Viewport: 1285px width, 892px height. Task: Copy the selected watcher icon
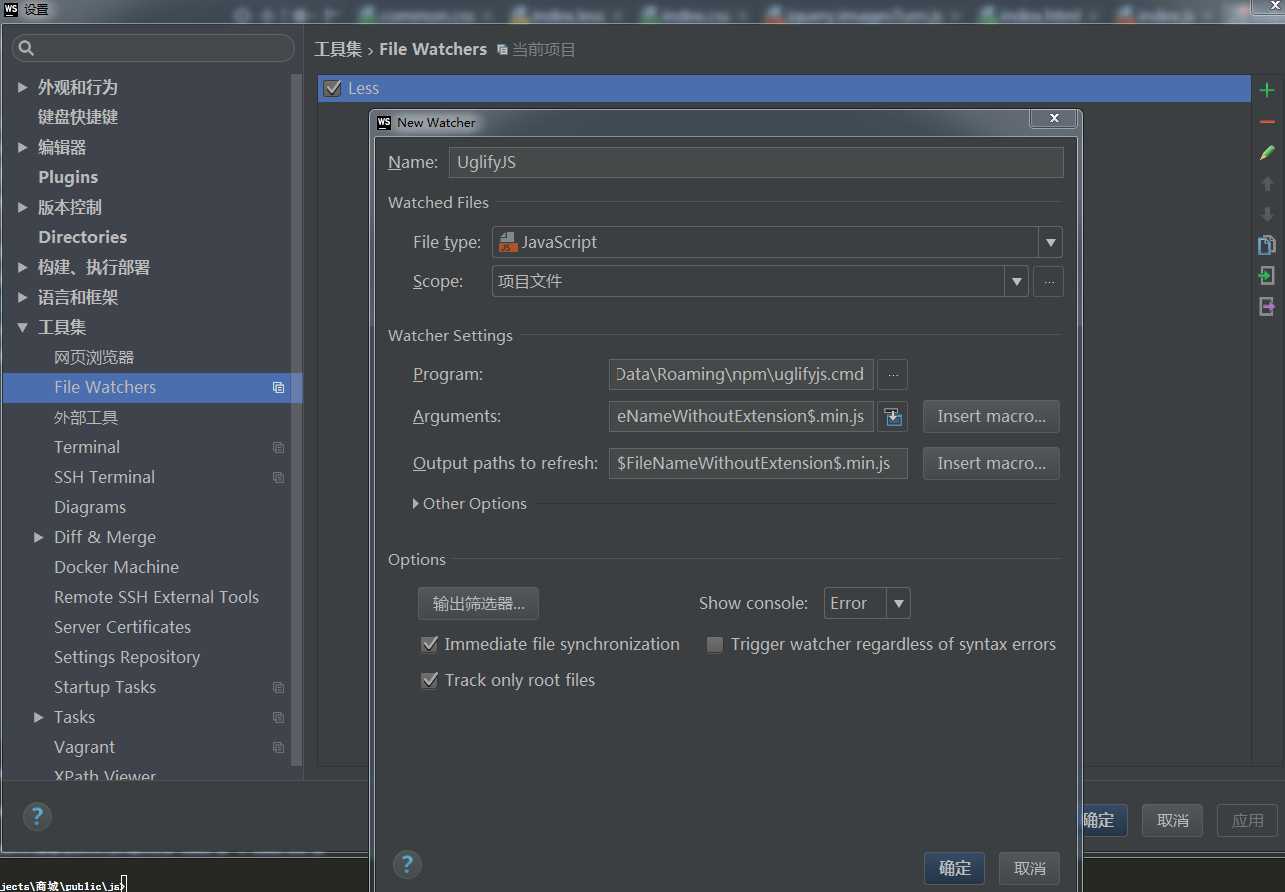point(1267,245)
